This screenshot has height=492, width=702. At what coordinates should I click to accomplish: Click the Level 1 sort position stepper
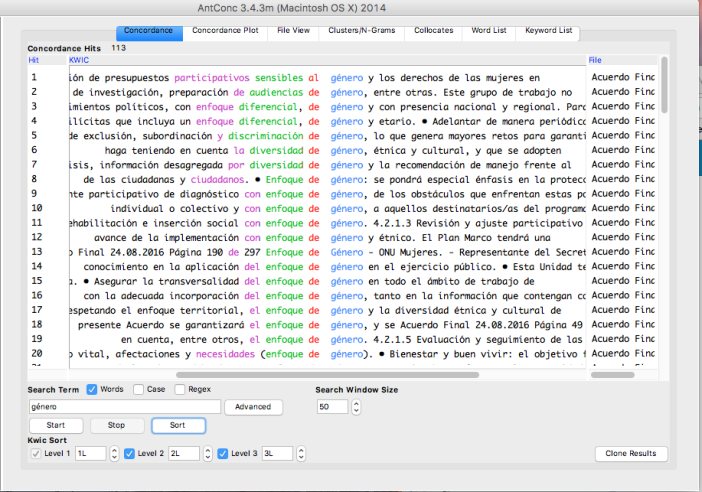pos(115,454)
